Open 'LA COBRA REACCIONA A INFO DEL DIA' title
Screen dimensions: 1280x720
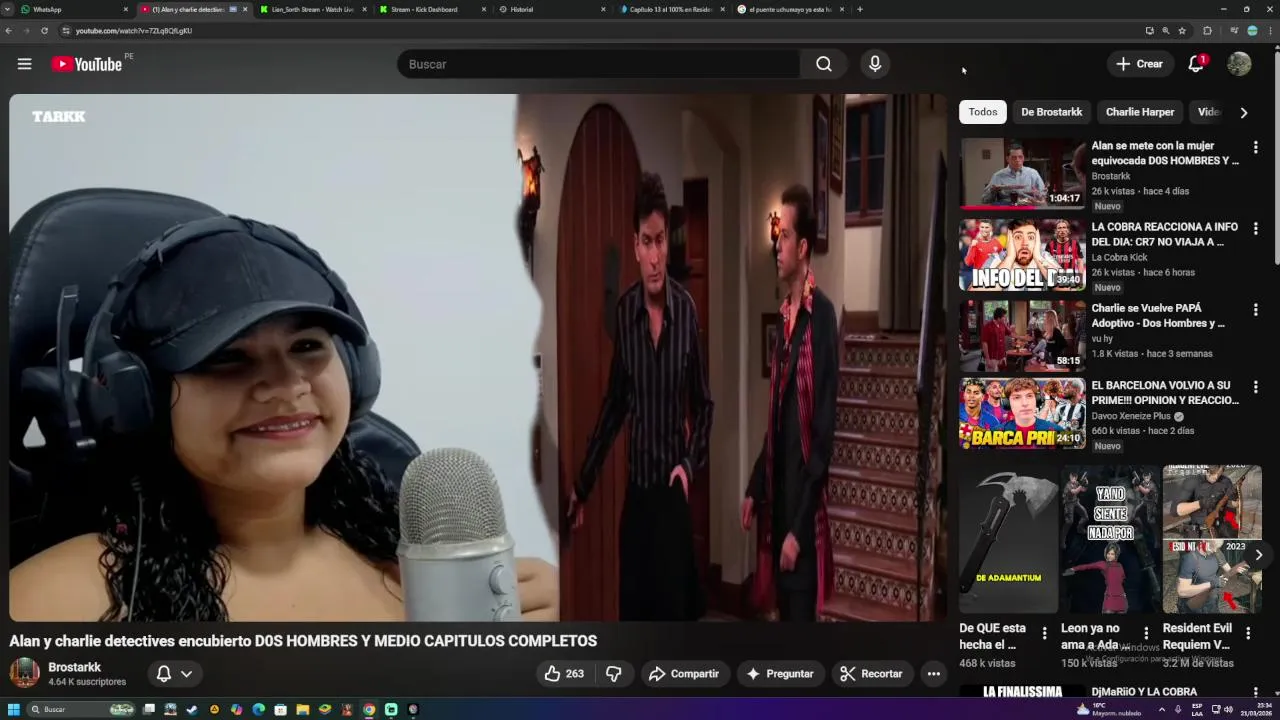(x=1165, y=234)
